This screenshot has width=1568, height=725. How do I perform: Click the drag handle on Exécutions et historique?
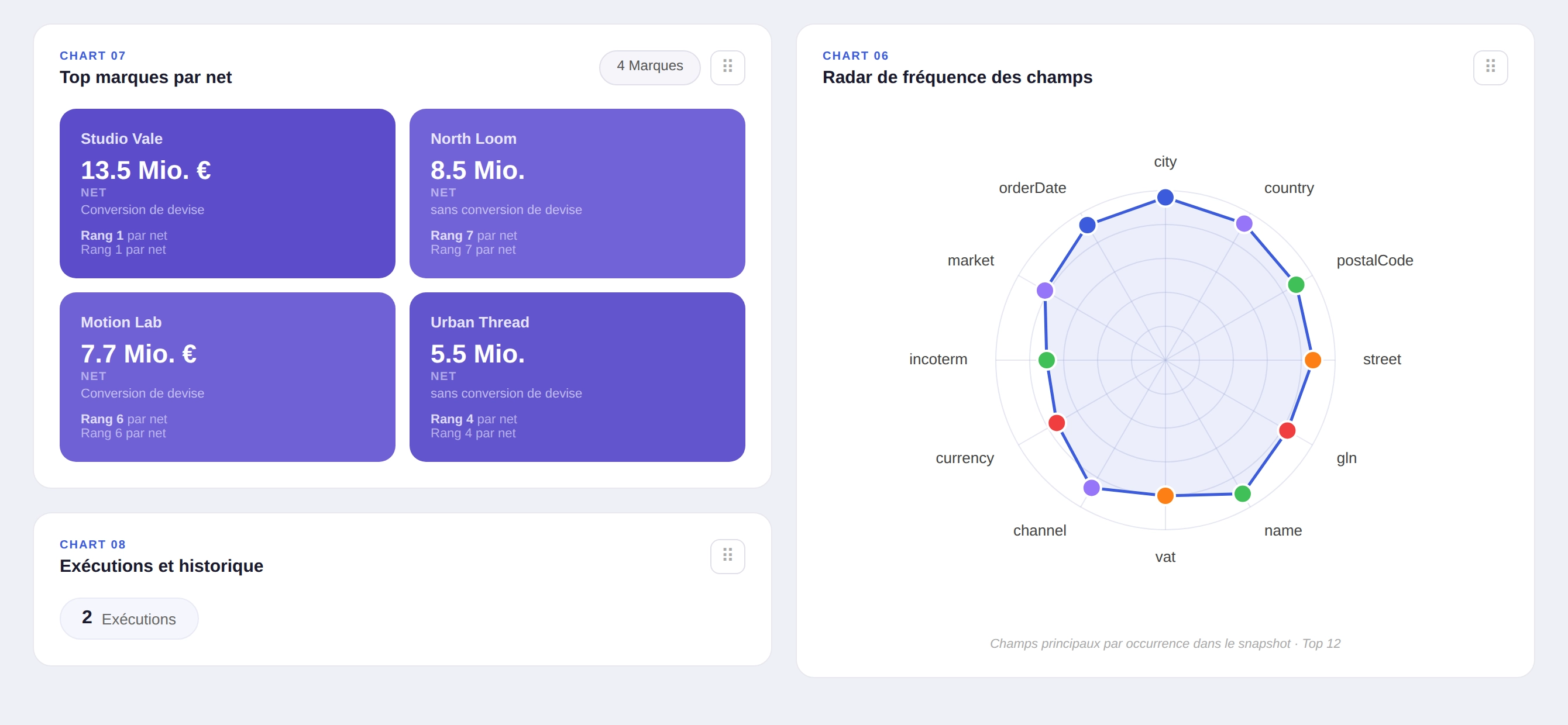(727, 555)
